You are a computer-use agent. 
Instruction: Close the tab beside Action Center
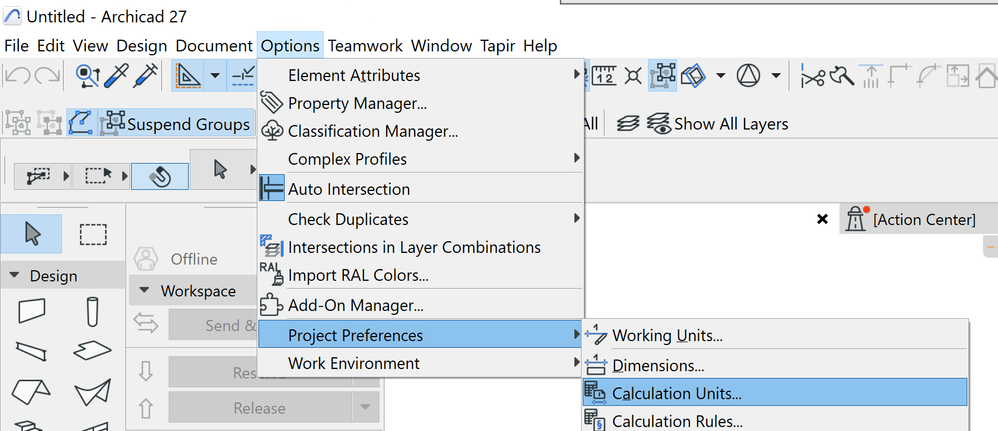[x=822, y=218]
